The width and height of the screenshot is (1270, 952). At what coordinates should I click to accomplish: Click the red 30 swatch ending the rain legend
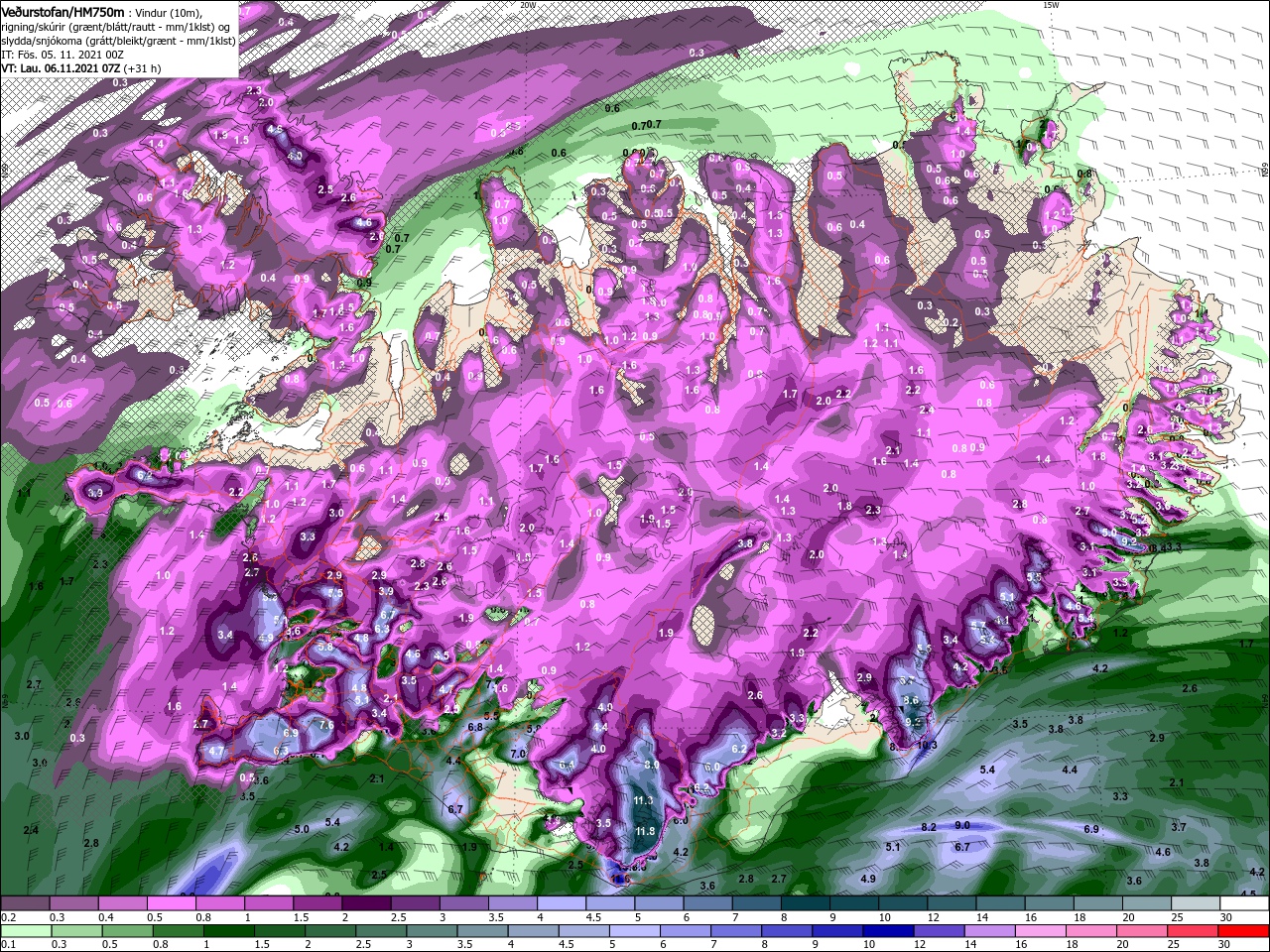pos(1244,932)
